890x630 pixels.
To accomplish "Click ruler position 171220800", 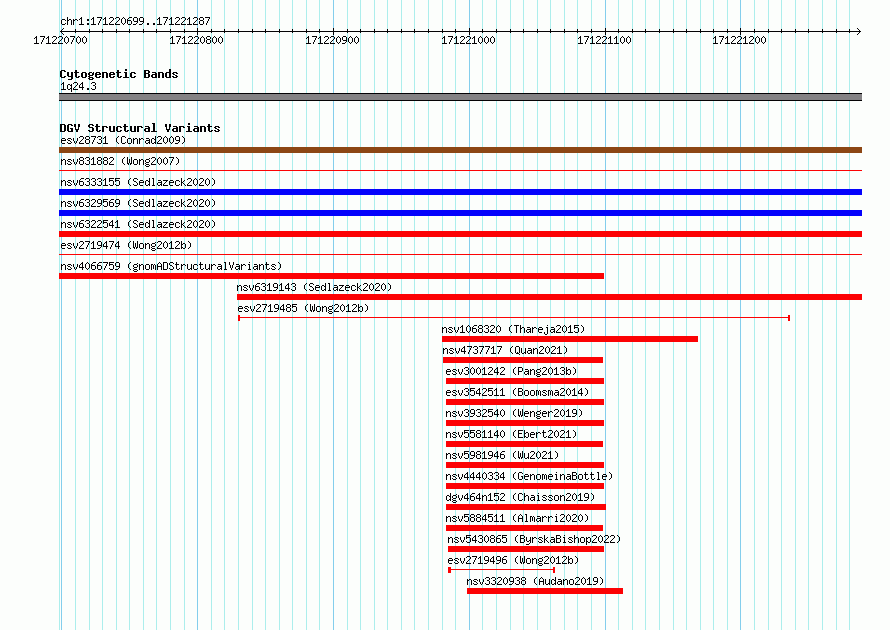I will tap(196, 40).
